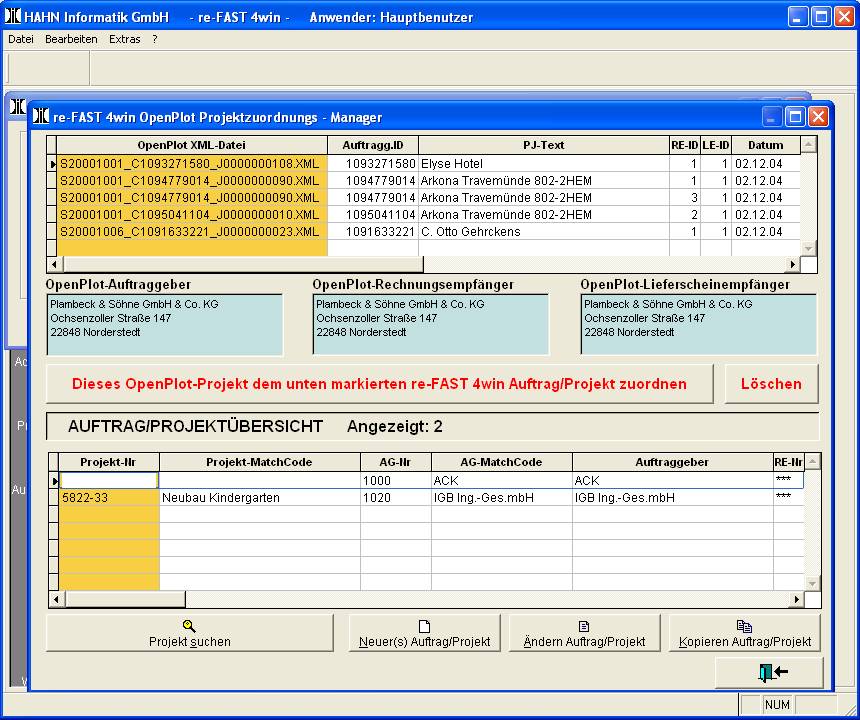The height and width of the screenshot is (720, 860).
Task: Click the horizontal scrollbar thumb of the project table
Action: 125,600
